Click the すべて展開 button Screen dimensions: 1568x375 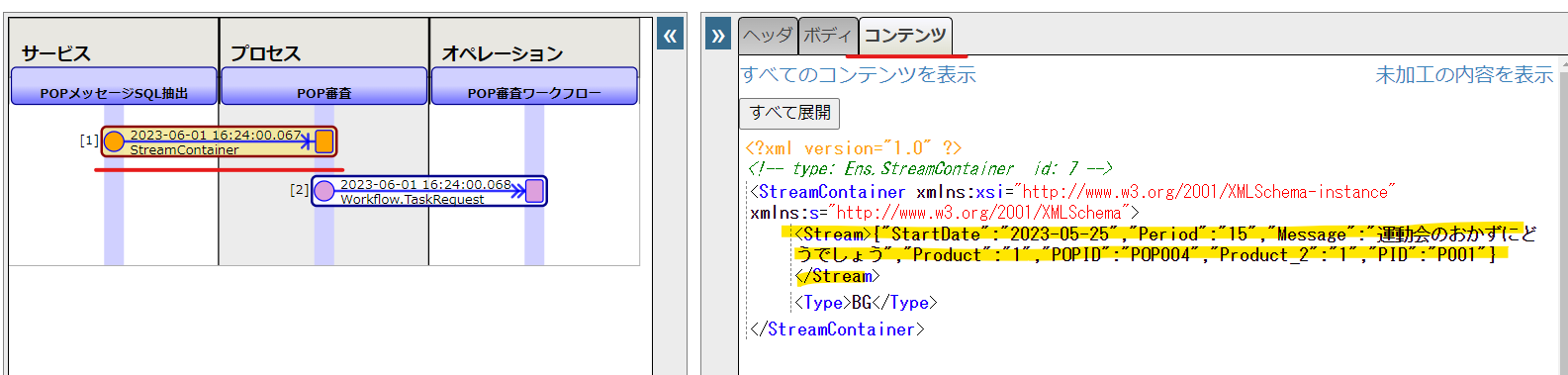(x=789, y=113)
